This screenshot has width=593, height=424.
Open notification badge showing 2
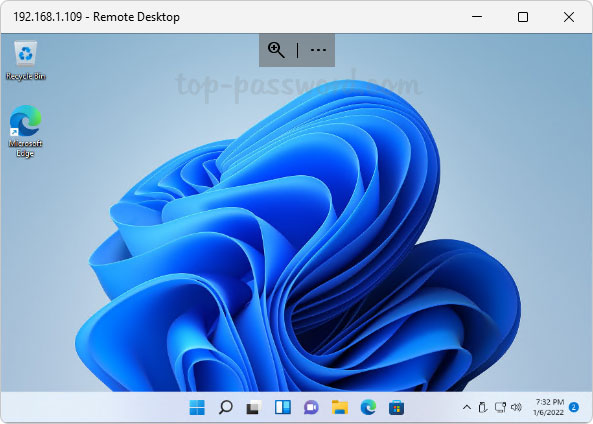(574, 407)
